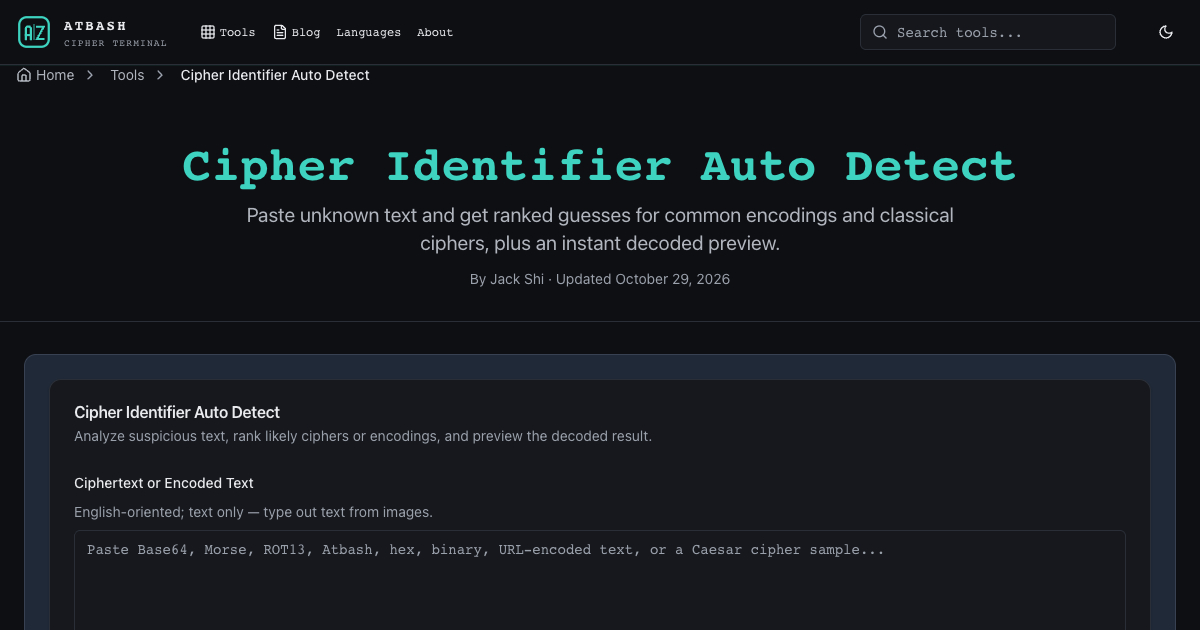Go to the About page

435,32
